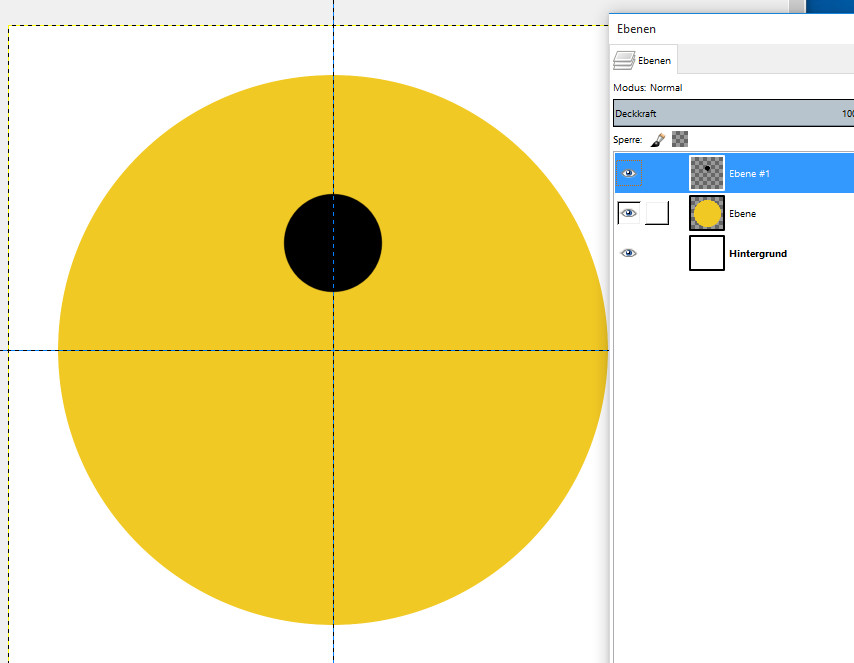Select the layer named Ebene #1
The image size is (854, 663).
(749, 174)
